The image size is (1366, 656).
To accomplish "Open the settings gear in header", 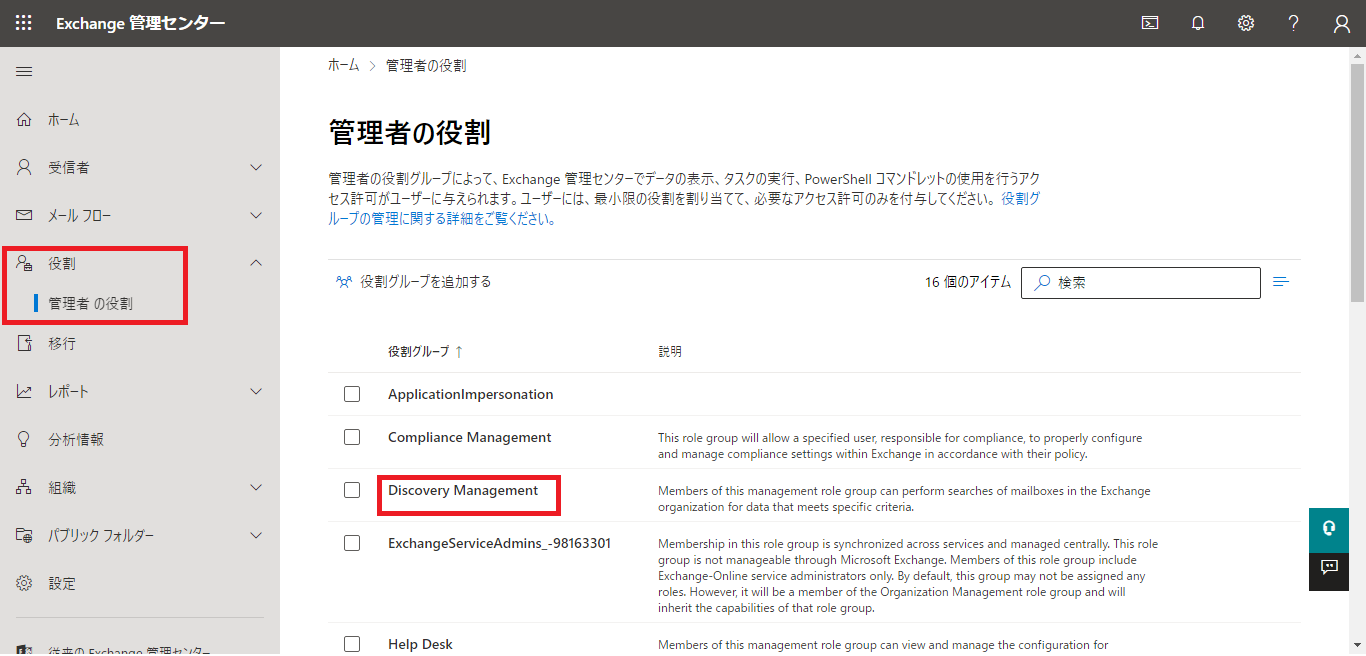I will pos(1246,23).
